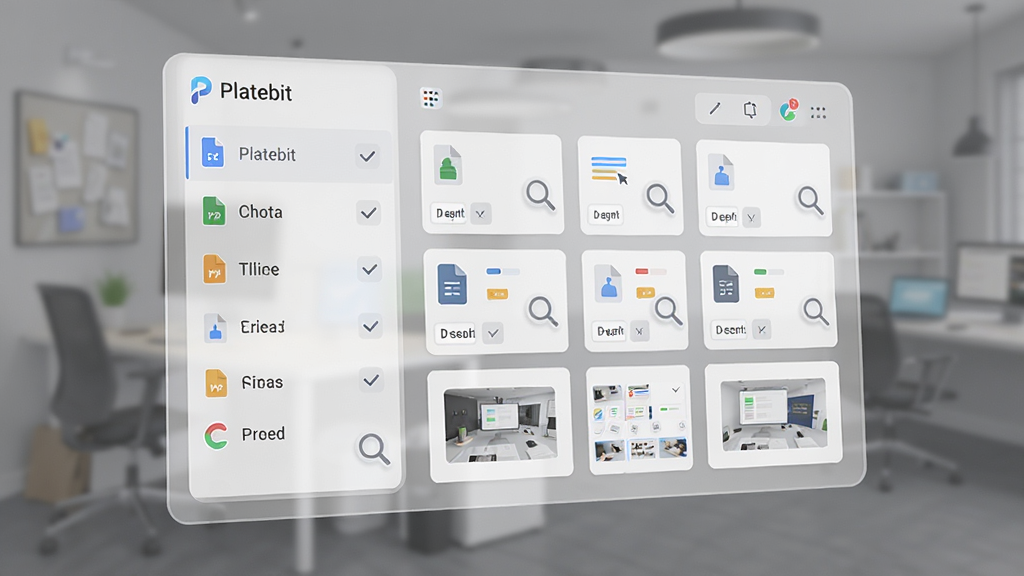
Task: Click the person file icon beside Eriead
Action: (x=215, y=327)
